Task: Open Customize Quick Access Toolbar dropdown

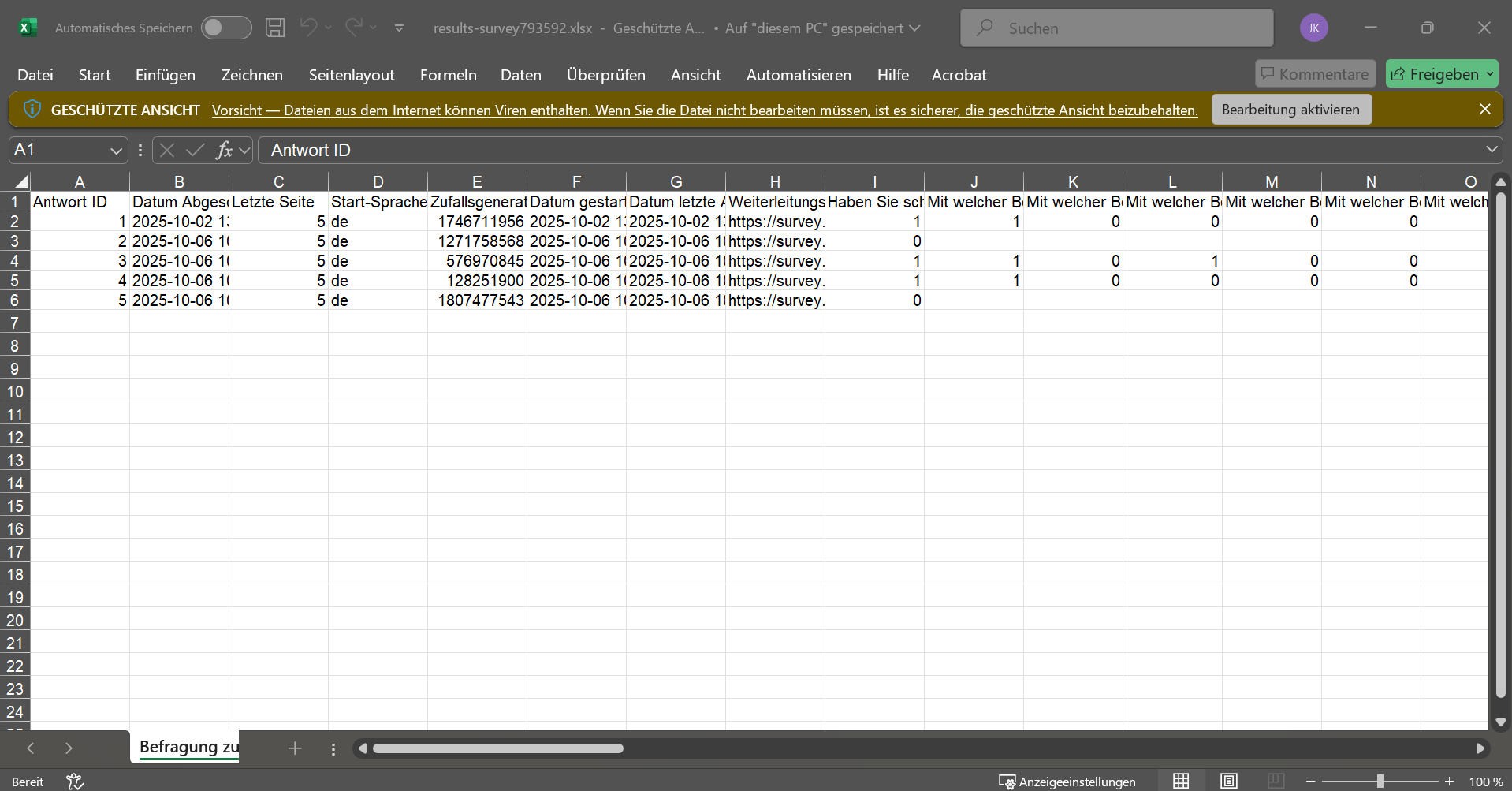Action: (x=399, y=28)
